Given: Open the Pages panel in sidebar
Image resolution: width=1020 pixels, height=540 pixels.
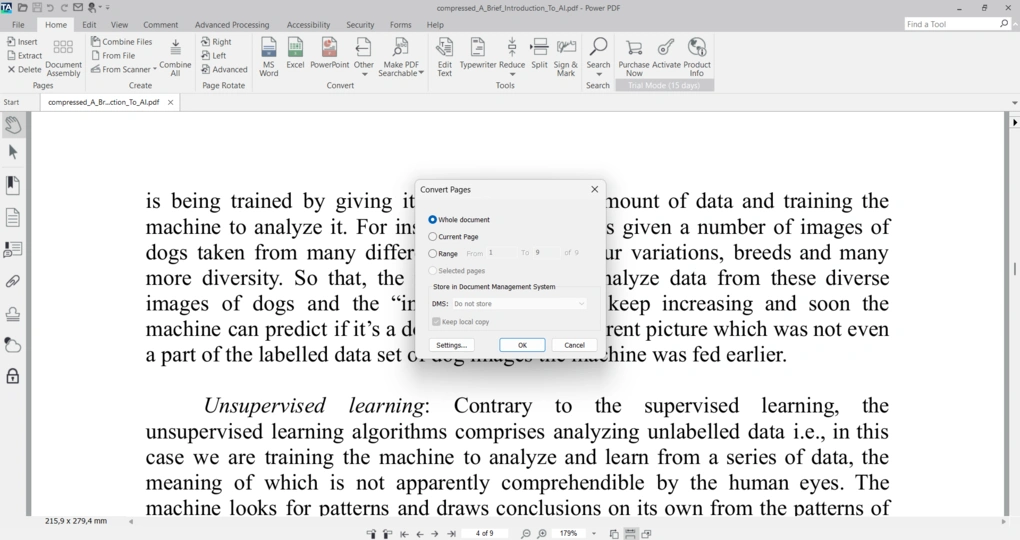Looking at the screenshot, I should tap(13, 217).
